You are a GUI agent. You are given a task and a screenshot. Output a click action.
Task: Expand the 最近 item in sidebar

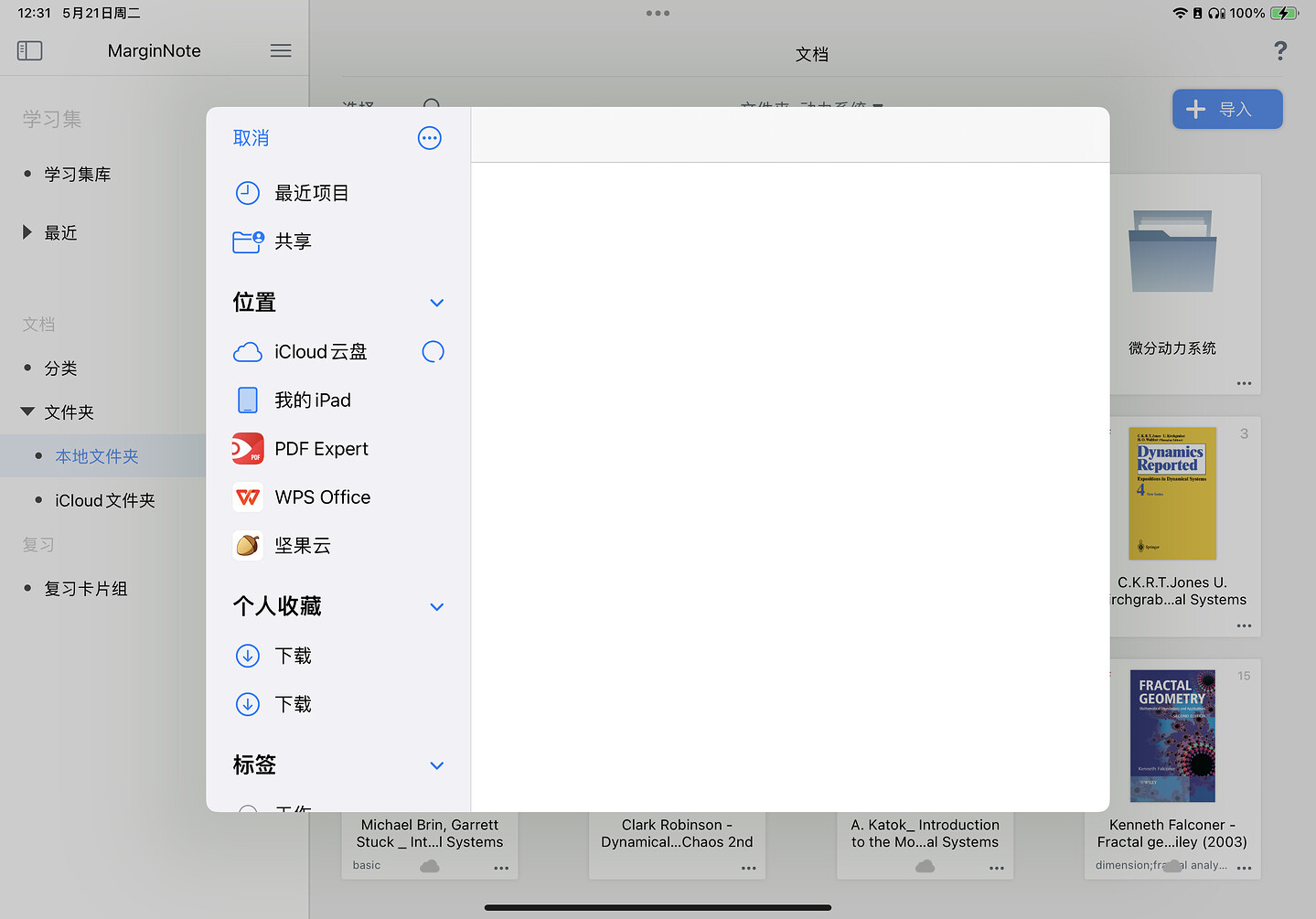point(27,232)
